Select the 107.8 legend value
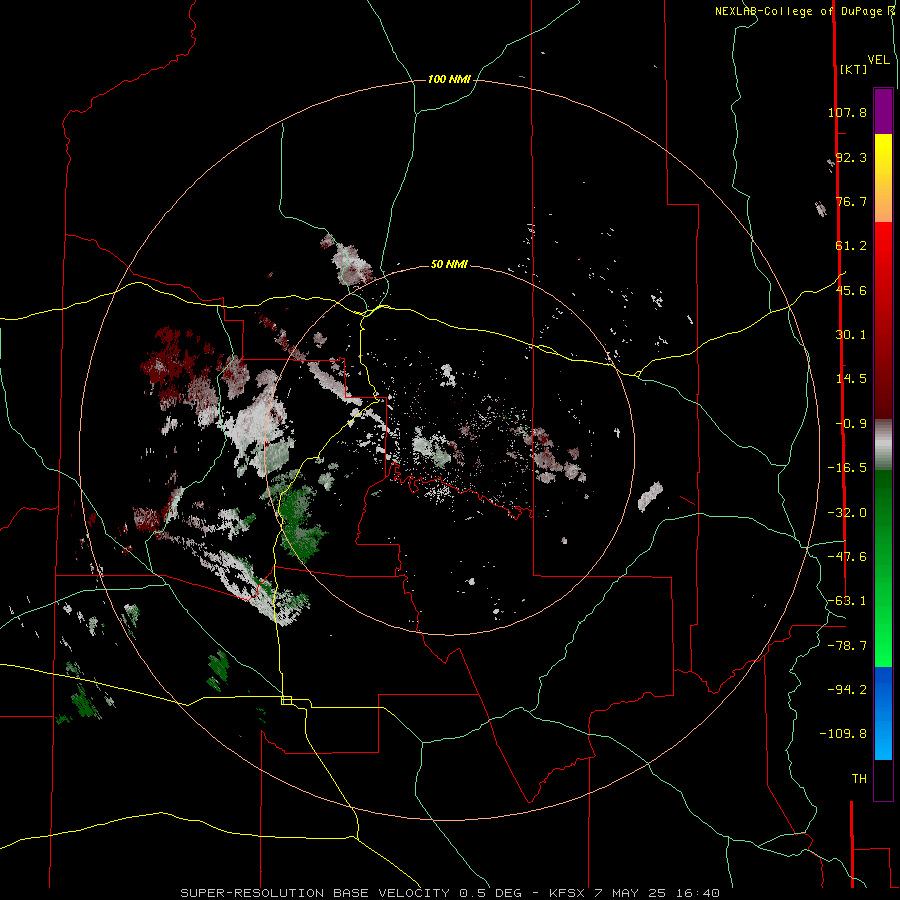Viewport: 900px width, 900px height. point(847,112)
